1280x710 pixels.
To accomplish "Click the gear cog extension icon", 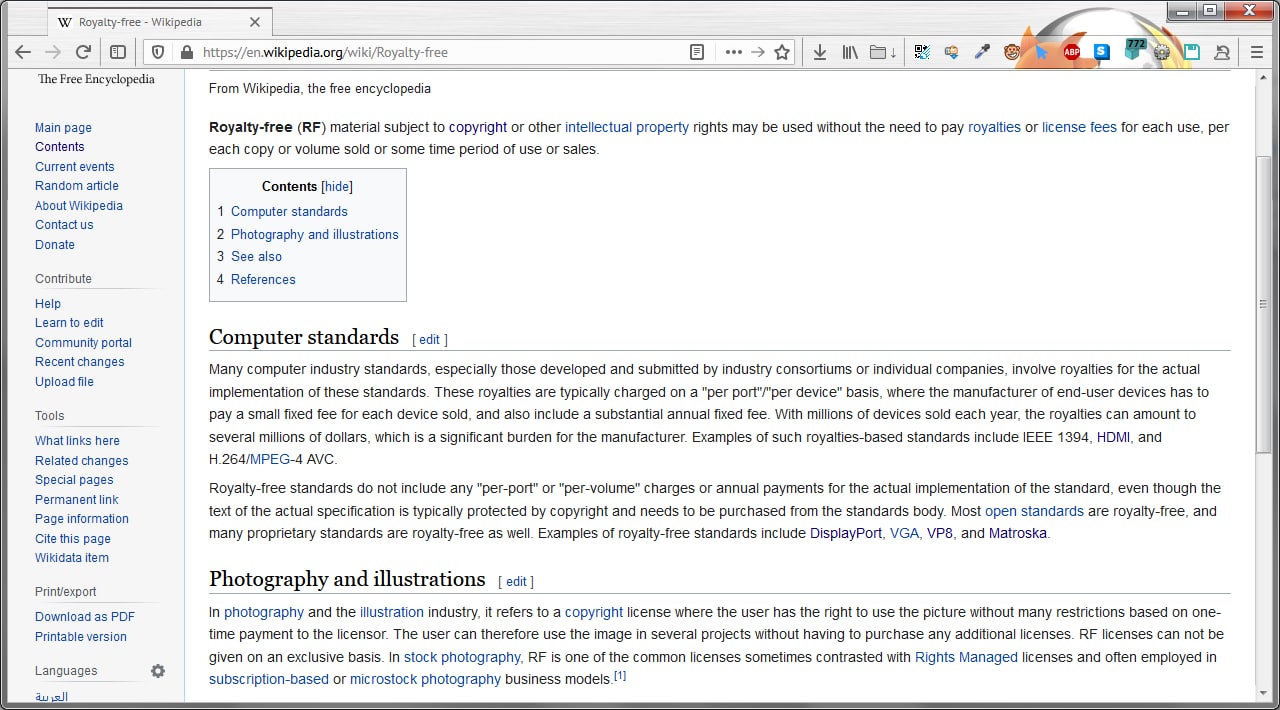I will click(1162, 52).
